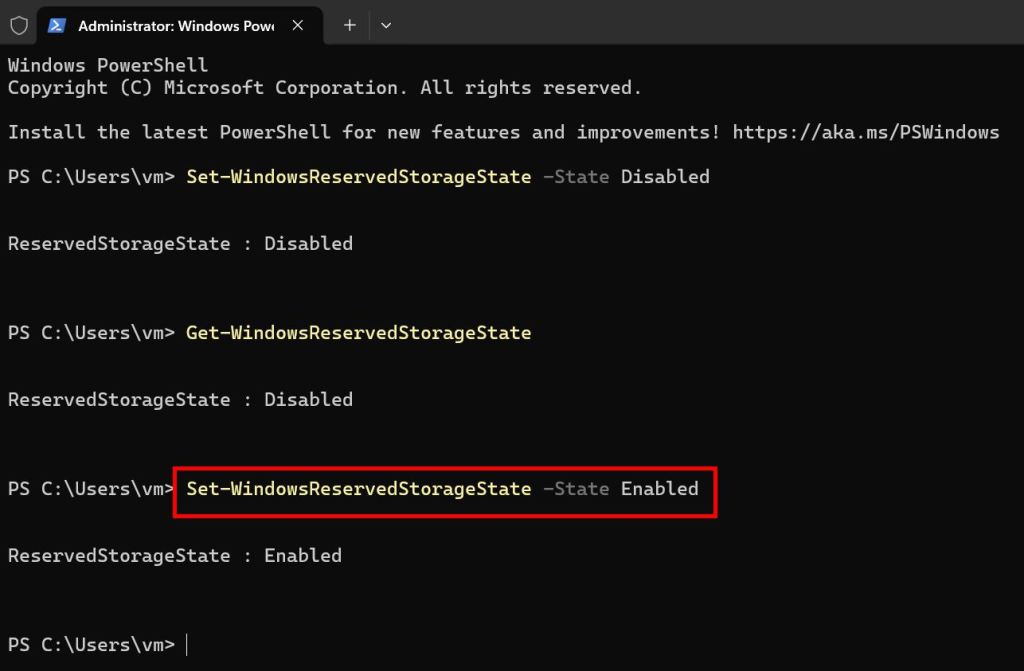Viewport: 1024px width, 671px height.
Task: Expand the new tab profile dropdown
Action: [386, 25]
